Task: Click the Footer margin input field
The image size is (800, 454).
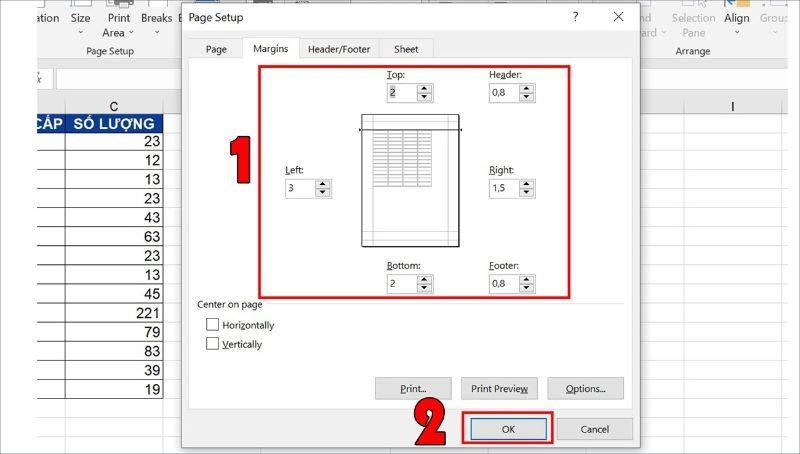Action: pyautogui.click(x=504, y=284)
